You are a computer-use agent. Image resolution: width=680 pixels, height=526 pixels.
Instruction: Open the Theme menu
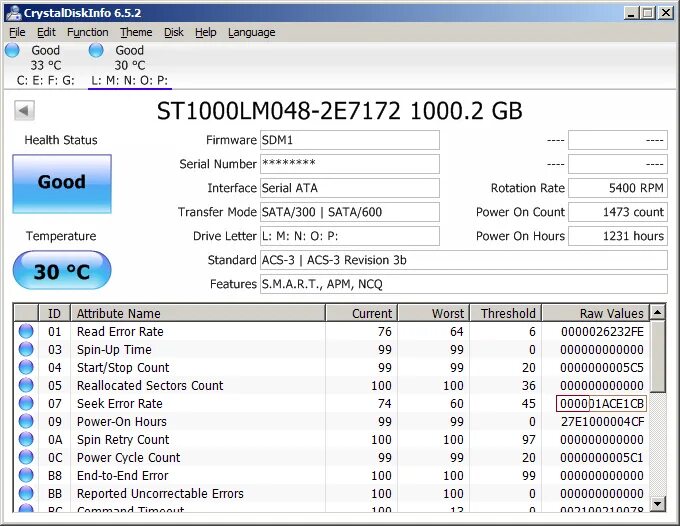point(136,33)
